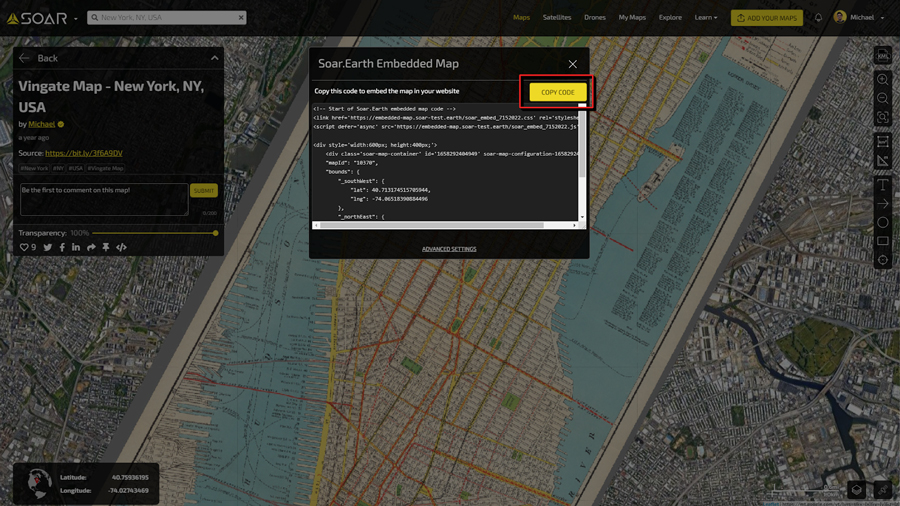Screen dimensions: 900x506
Task: Open the Satellites tab
Action: coord(557,17)
